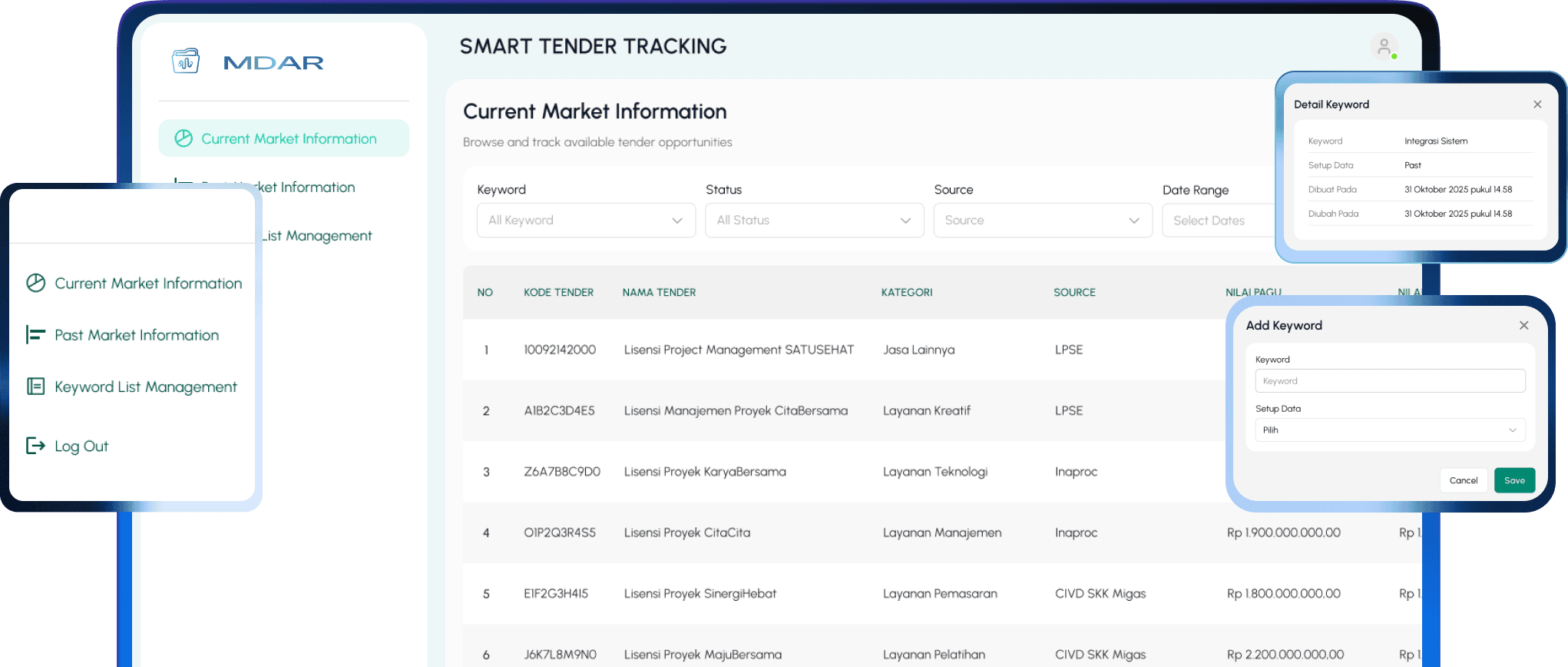The height and width of the screenshot is (667, 1568).
Task: Click the Select Dates range field
Action: point(1219,221)
